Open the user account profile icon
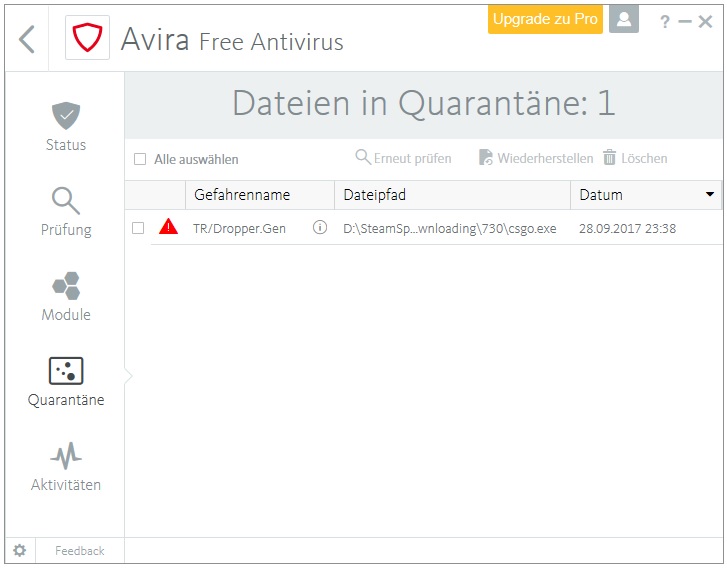Viewport: 727px width, 568px height. [x=624, y=19]
